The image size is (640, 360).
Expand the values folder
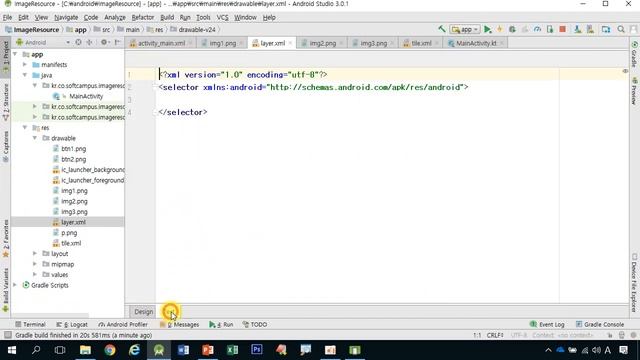[35, 275]
